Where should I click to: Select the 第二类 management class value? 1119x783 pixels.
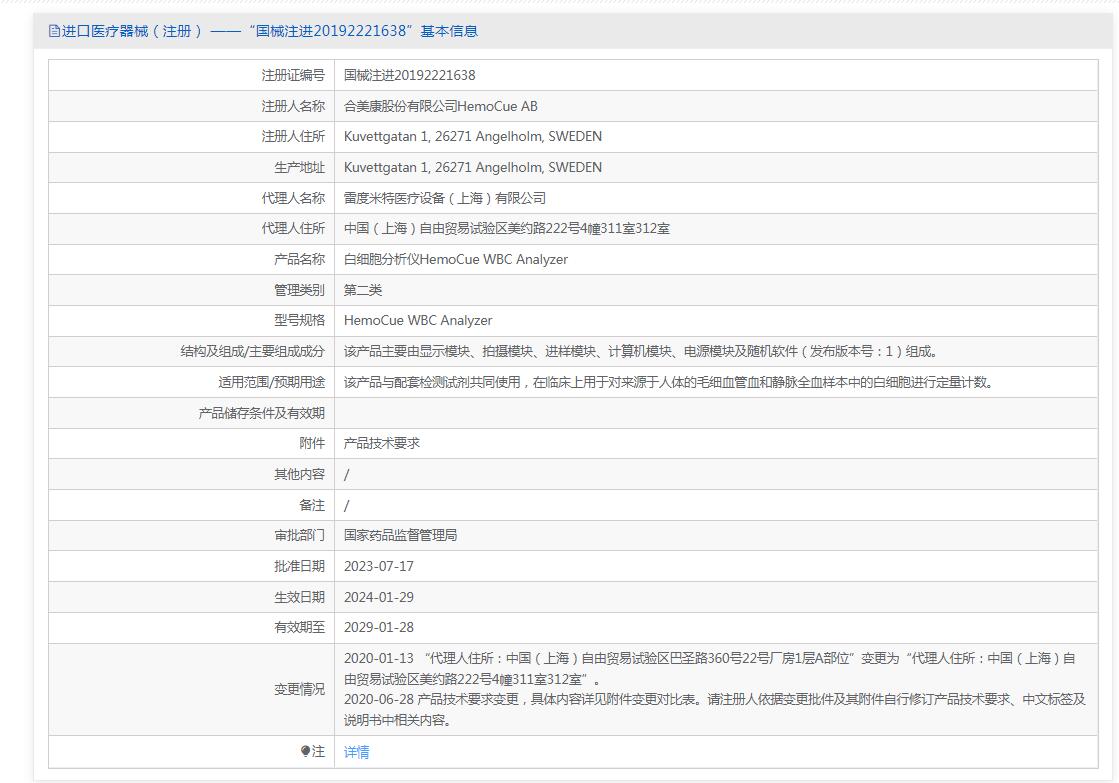pos(363,290)
